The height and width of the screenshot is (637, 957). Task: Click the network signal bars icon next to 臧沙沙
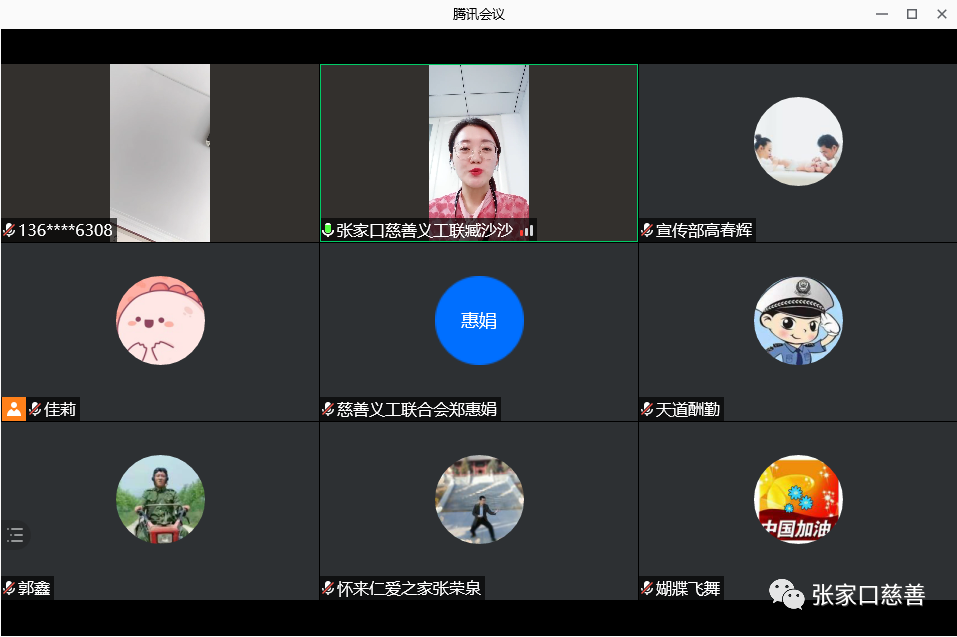click(527, 231)
